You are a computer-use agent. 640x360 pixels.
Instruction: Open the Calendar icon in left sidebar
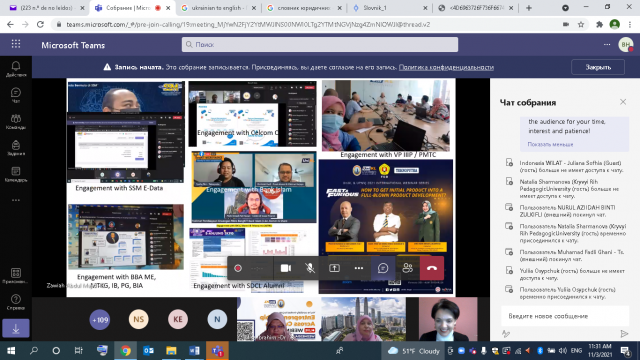click(16, 174)
